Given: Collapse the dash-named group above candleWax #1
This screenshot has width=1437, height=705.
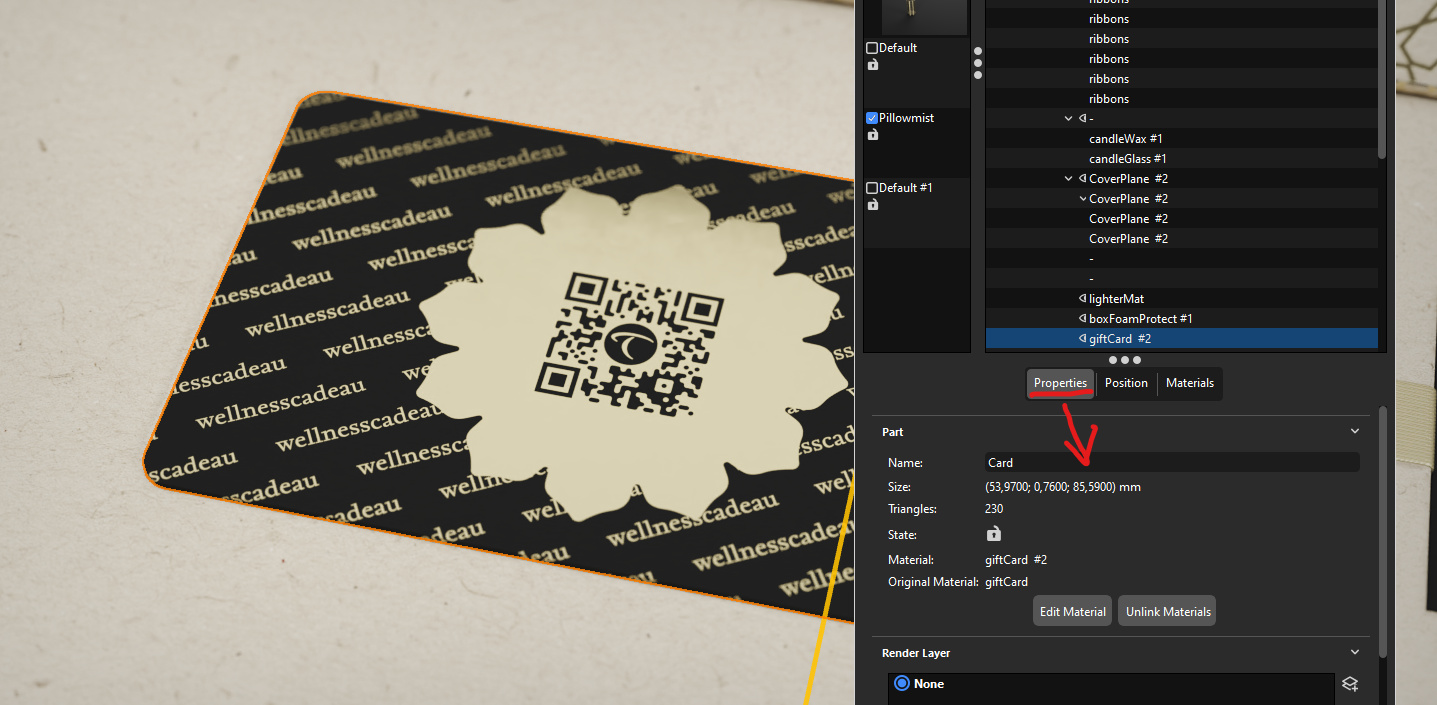Looking at the screenshot, I should coord(1069,119).
